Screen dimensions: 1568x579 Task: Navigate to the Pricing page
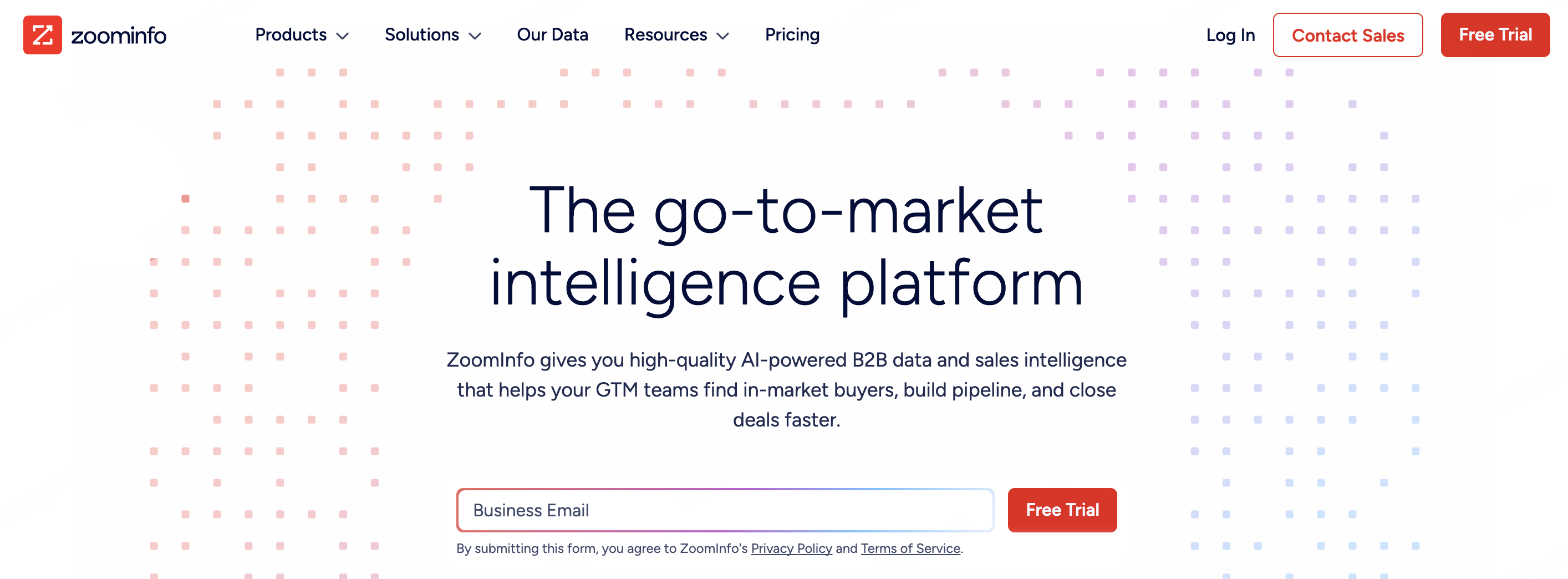pyautogui.click(x=792, y=35)
